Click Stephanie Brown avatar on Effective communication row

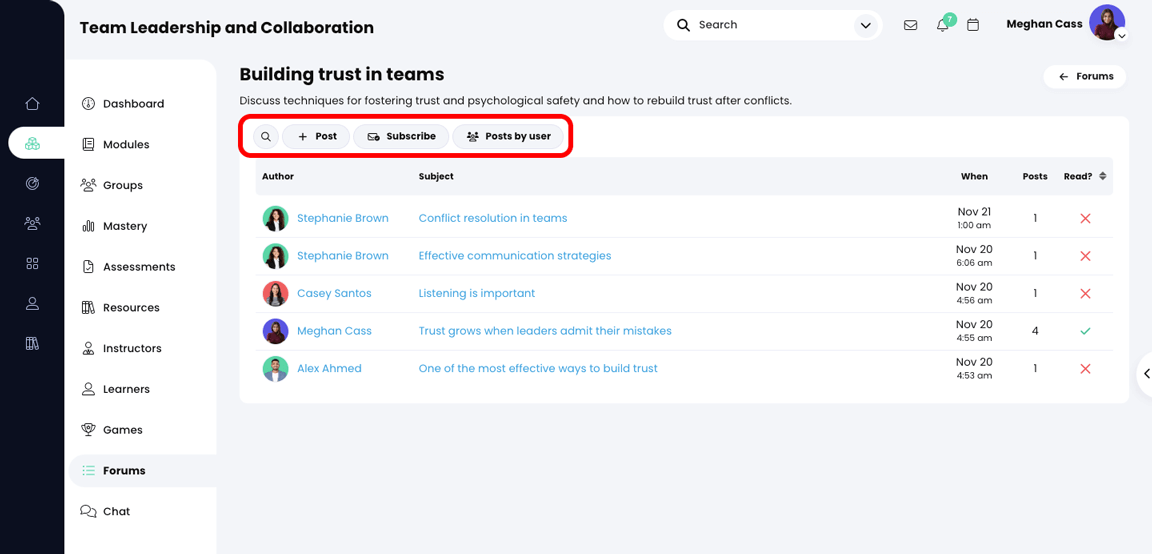pos(276,256)
